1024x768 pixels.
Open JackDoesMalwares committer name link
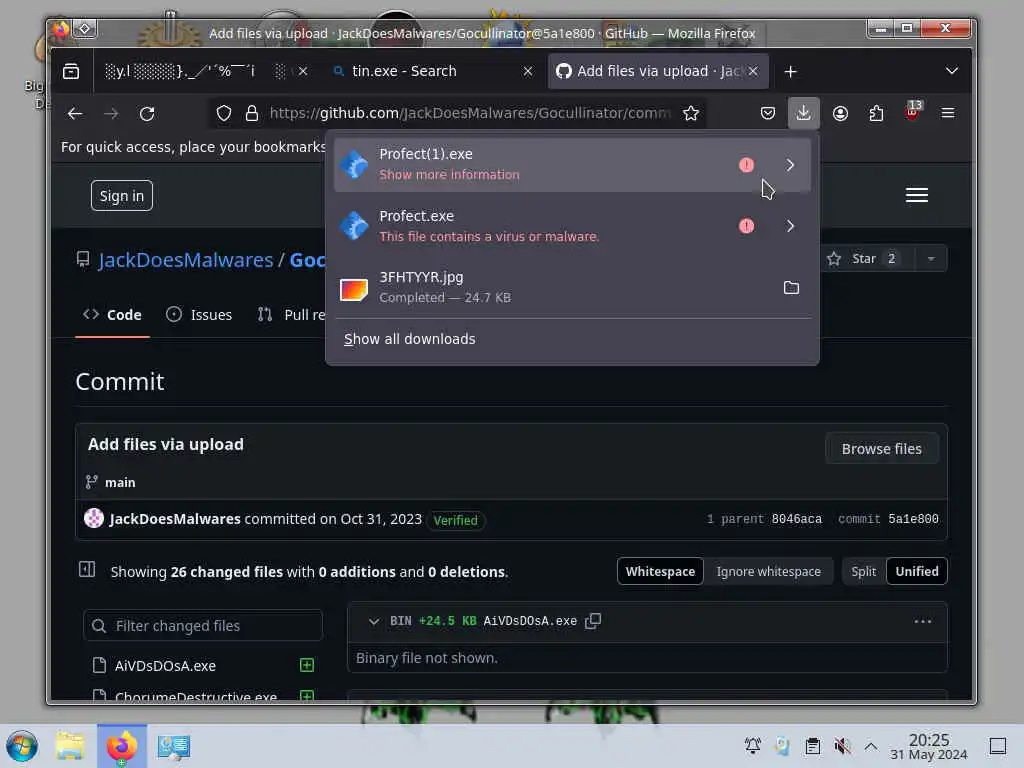click(x=175, y=519)
